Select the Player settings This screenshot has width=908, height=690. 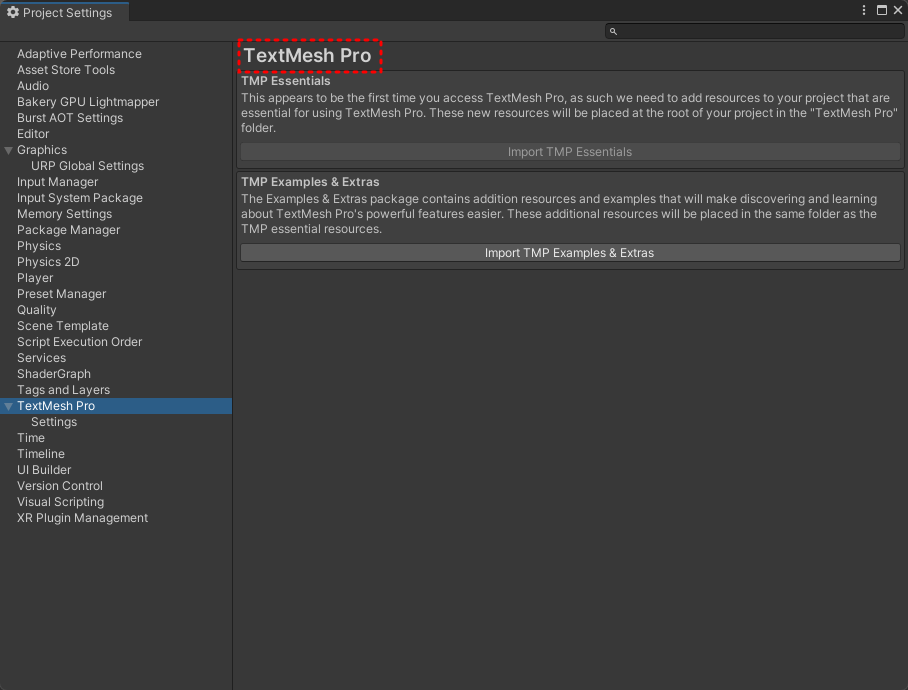tap(35, 278)
